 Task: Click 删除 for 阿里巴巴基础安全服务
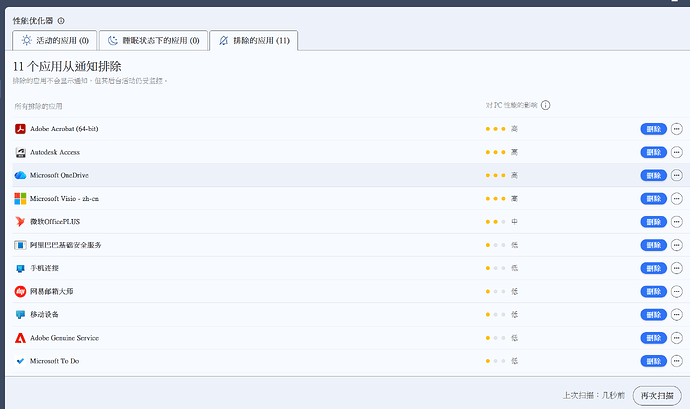(653, 245)
